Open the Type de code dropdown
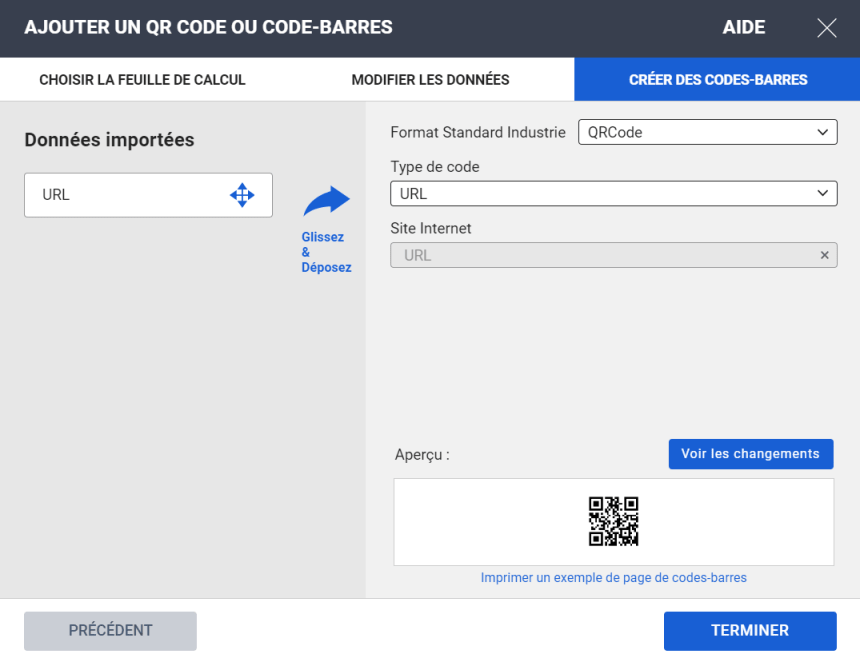Image resolution: width=860 pixels, height=662 pixels. click(x=614, y=194)
